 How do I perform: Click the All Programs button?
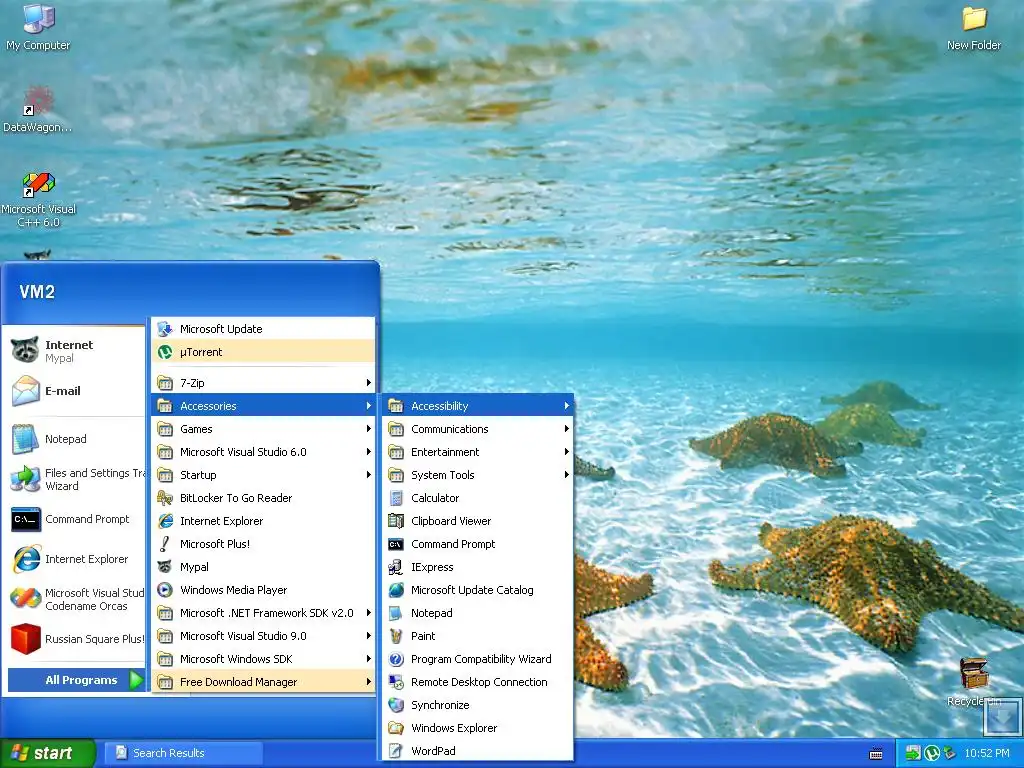click(76, 680)
